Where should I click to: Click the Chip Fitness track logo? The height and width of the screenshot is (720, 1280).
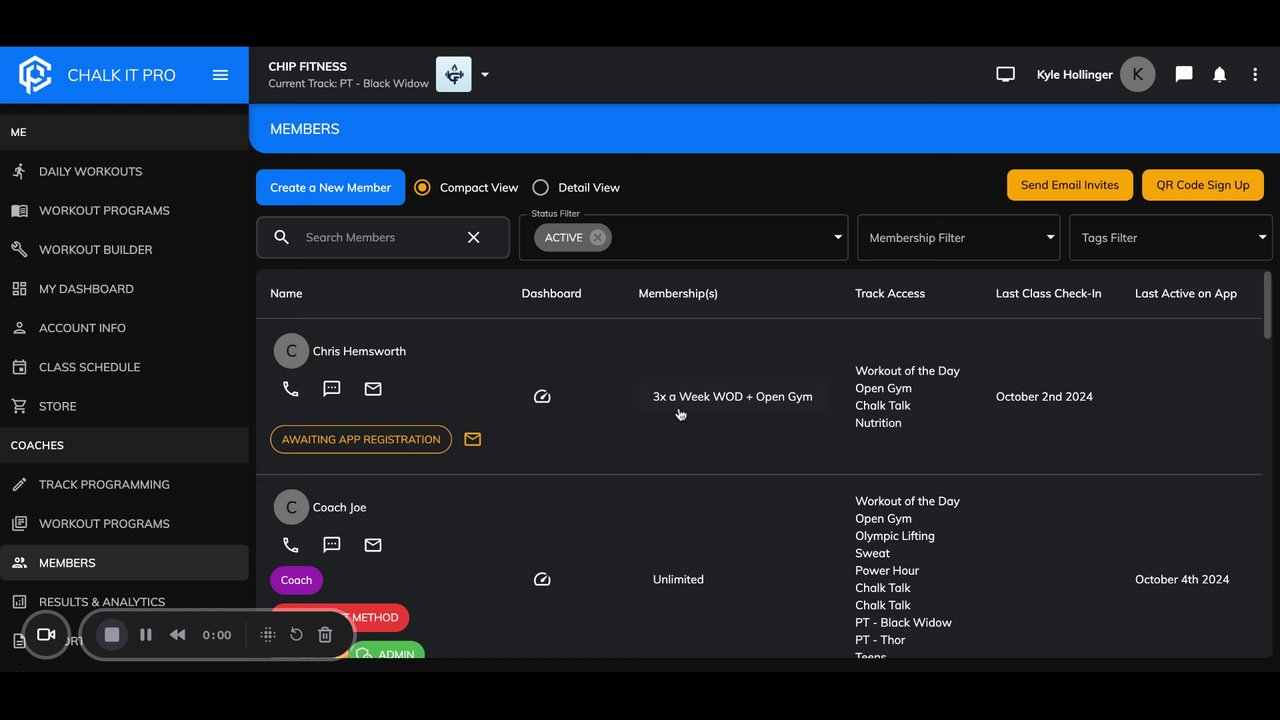tap(454, 74)
